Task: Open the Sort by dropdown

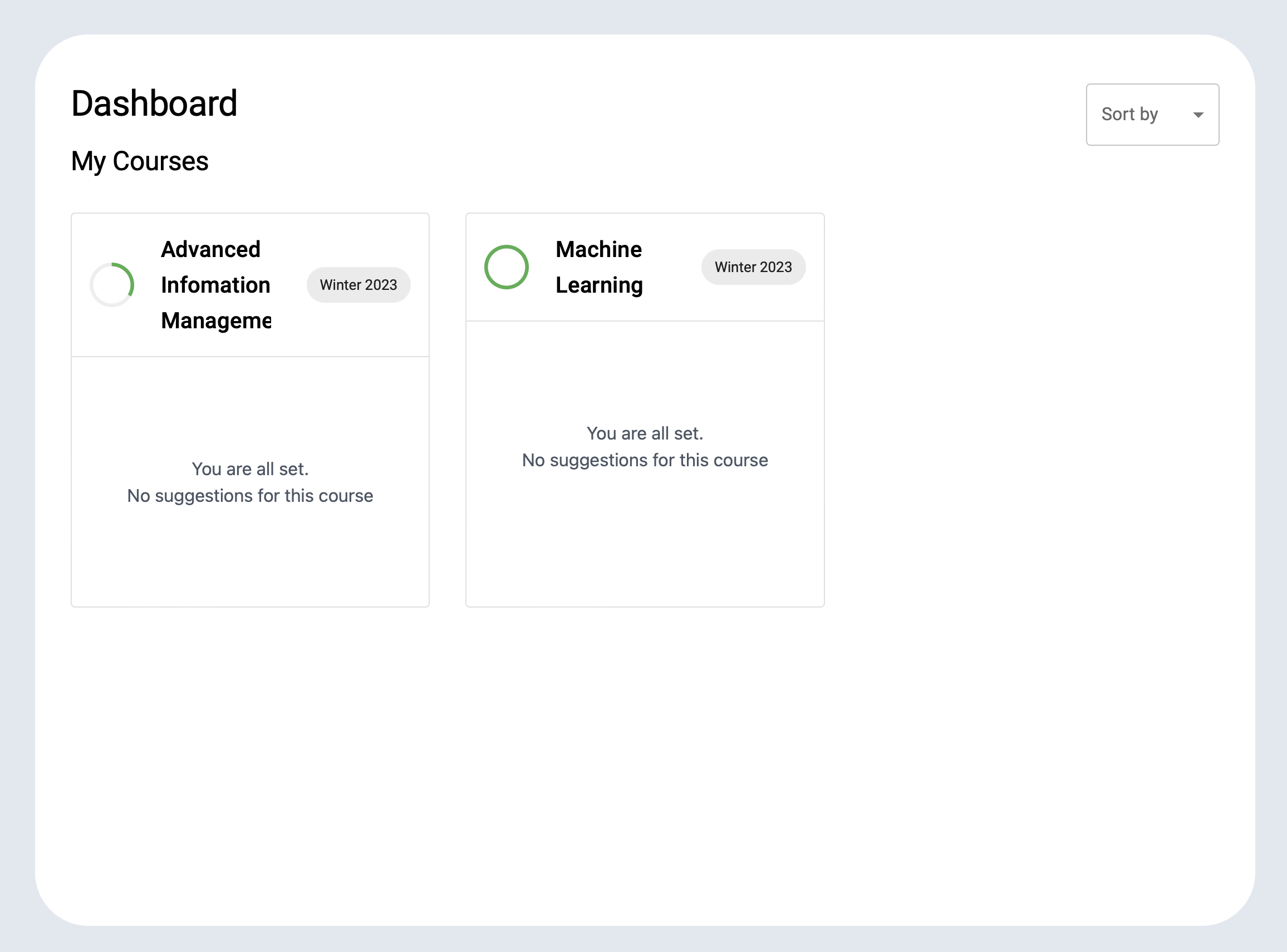Action: [x=1152, y=114]
